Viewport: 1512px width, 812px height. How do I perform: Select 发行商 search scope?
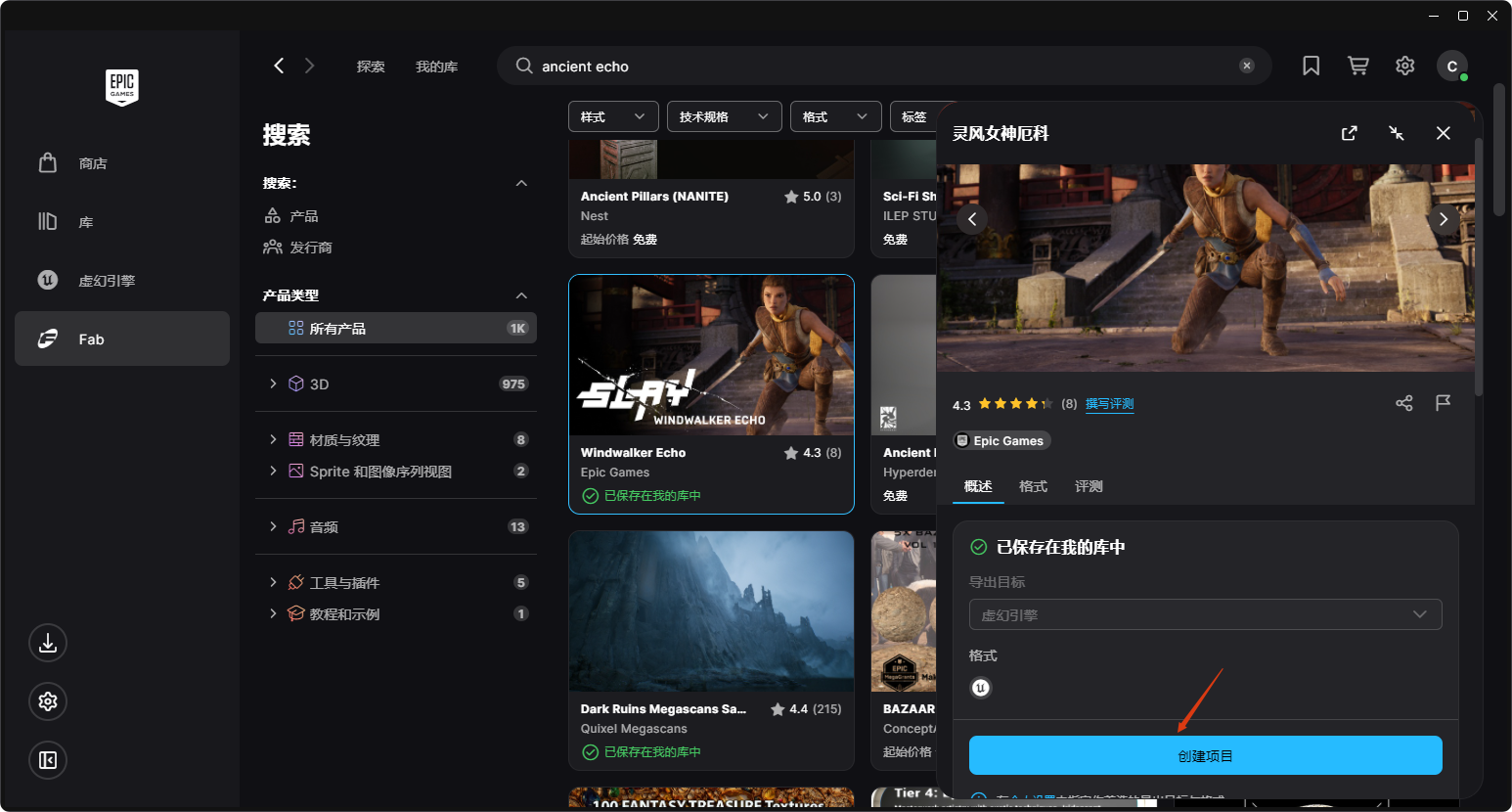(x=298, y=248)
